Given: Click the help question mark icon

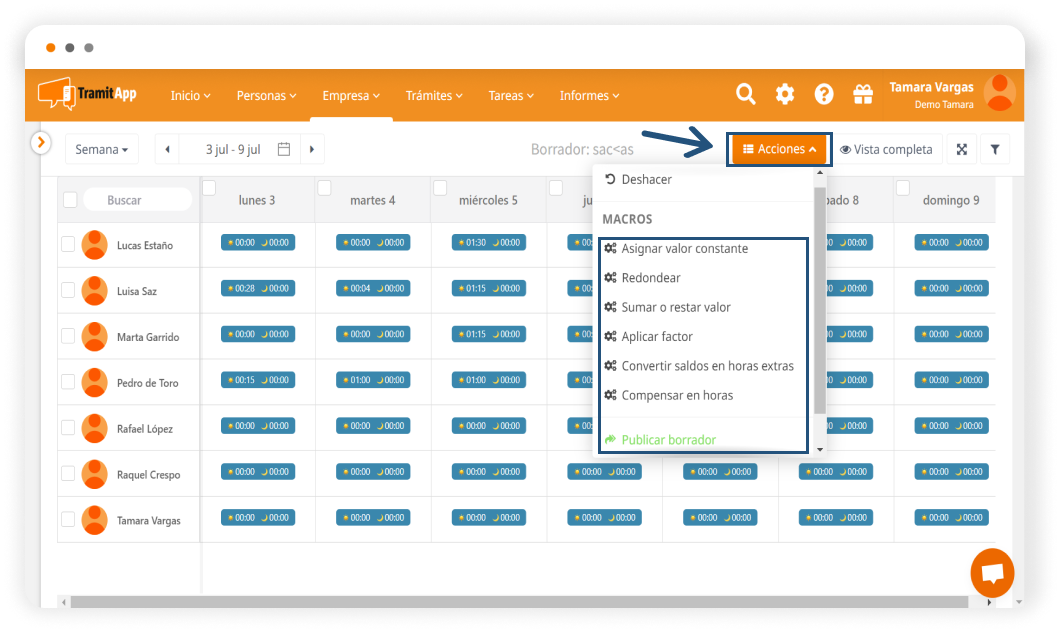Looking at the screenshot, I should click(824, 94).
